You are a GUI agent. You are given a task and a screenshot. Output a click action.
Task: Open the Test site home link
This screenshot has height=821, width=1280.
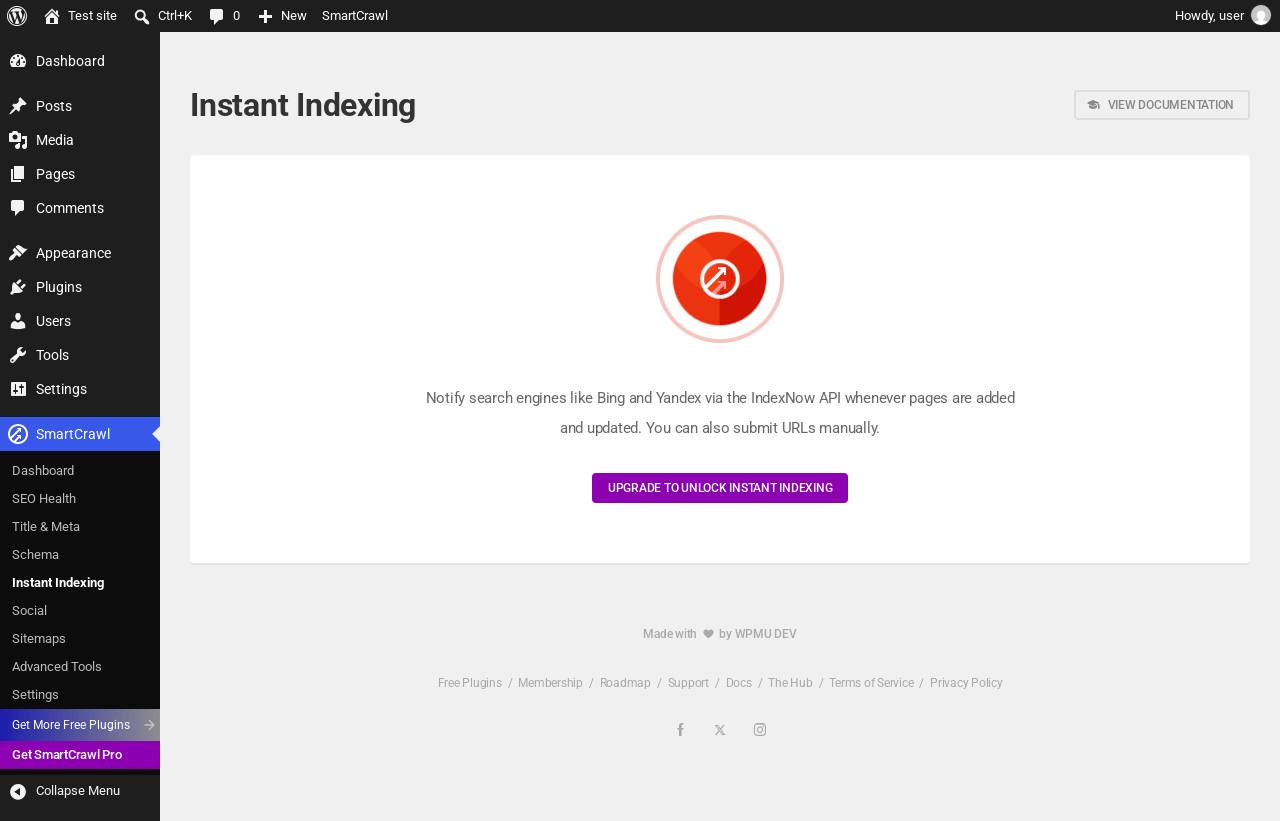click(x=80, y=16)
